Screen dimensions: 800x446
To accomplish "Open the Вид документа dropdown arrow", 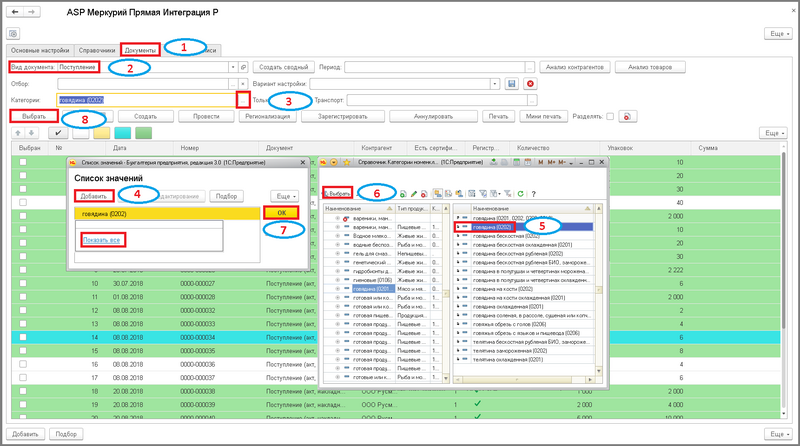I will [233, 67].
